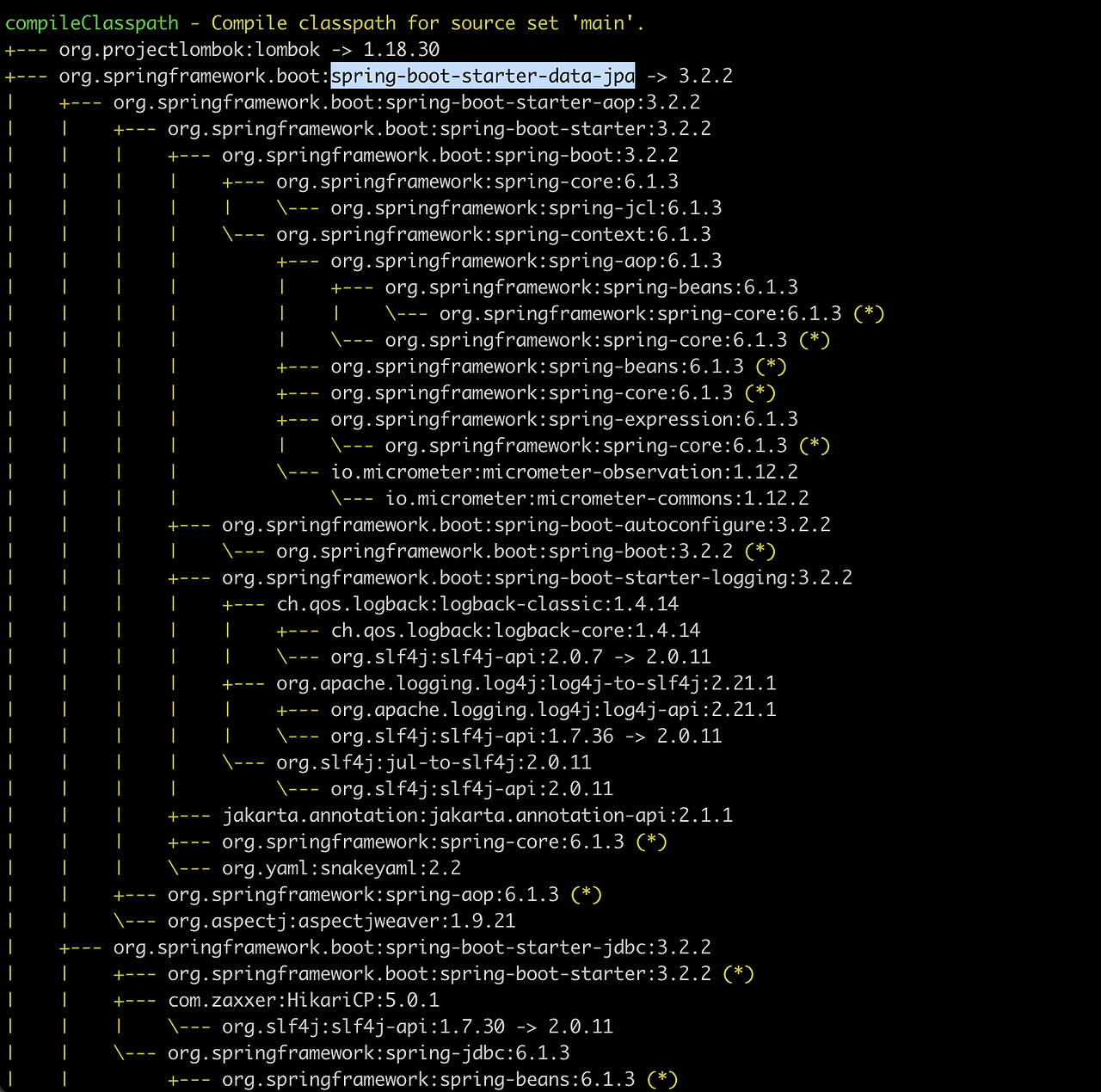The width and height of the screenshot is (1101, 1092).
Task: Click 'io.micrometer:micrometer-commons:1.12.2'
Action: click(x=597, y=498)
